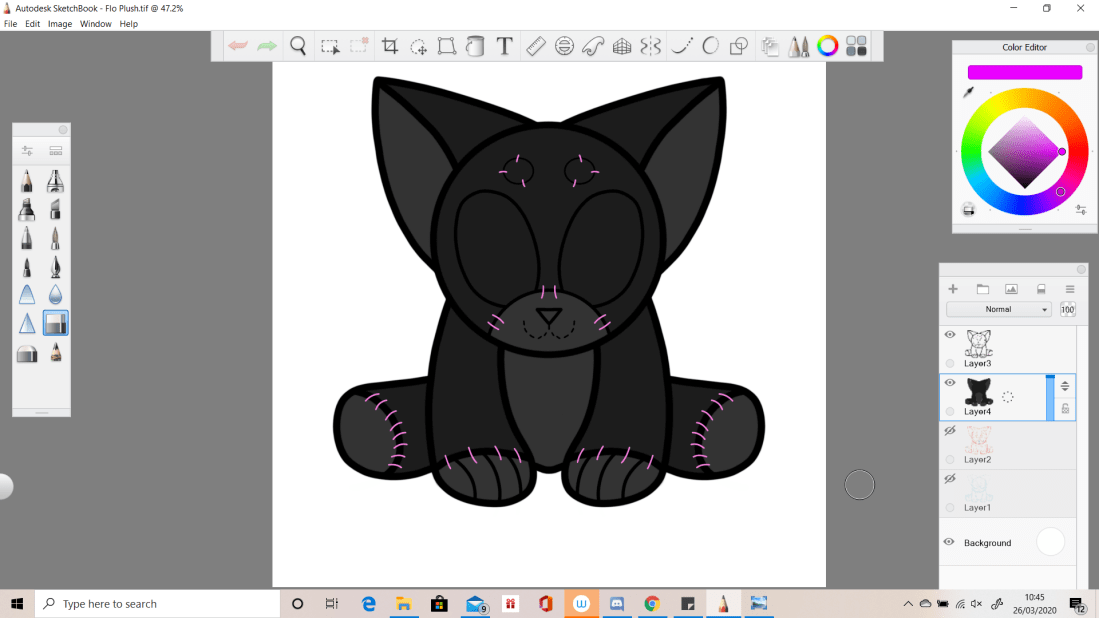Image resolution: width=1099 pixels, height=618 pixels.
Task: Lock transparency on Layer4
Action: [1065, 409]
